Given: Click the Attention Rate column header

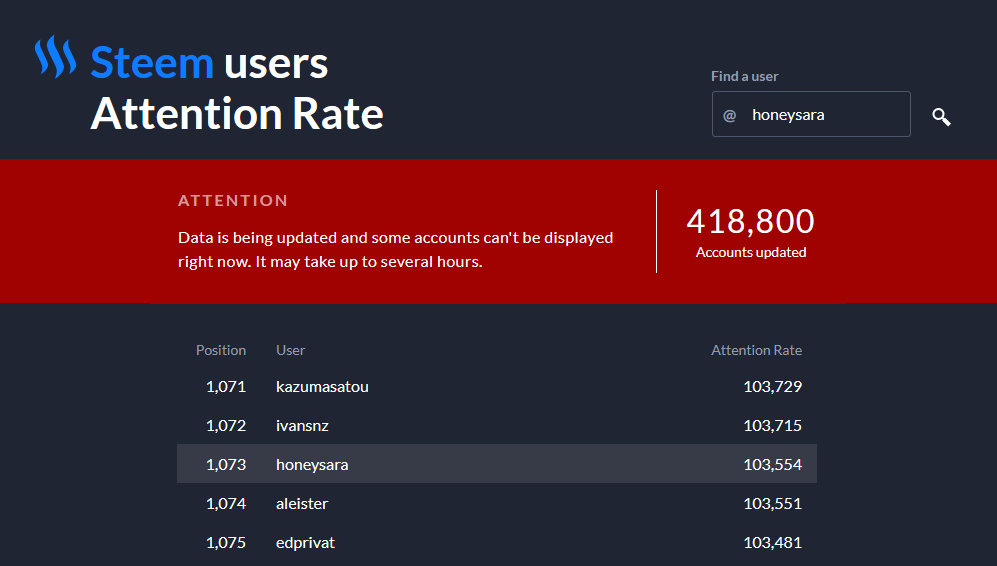Looking at the screenshot, I should pos(756,350).
